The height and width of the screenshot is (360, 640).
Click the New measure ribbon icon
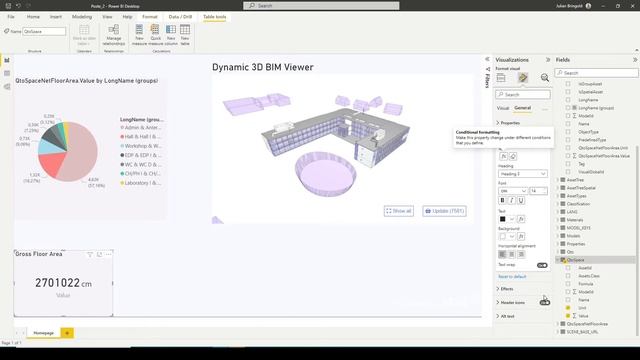pyautogui.click(x=139, y=35)
